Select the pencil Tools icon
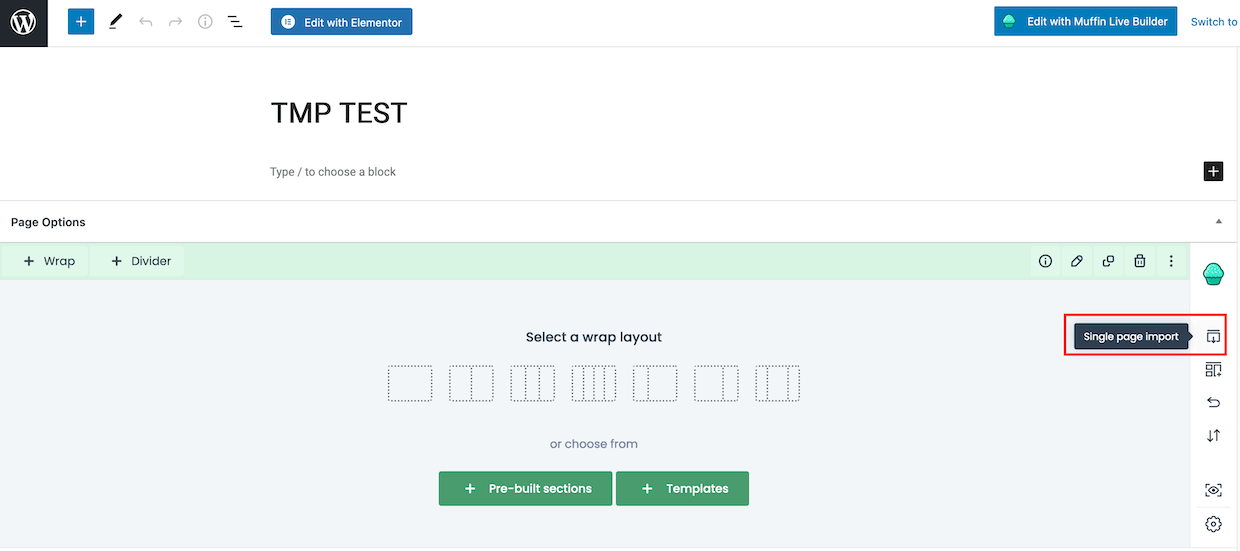 116,21
